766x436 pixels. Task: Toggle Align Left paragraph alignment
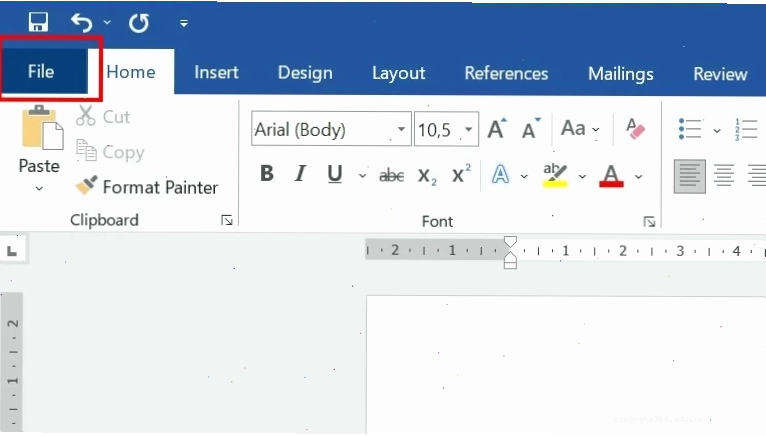click(x=689, y=176)
